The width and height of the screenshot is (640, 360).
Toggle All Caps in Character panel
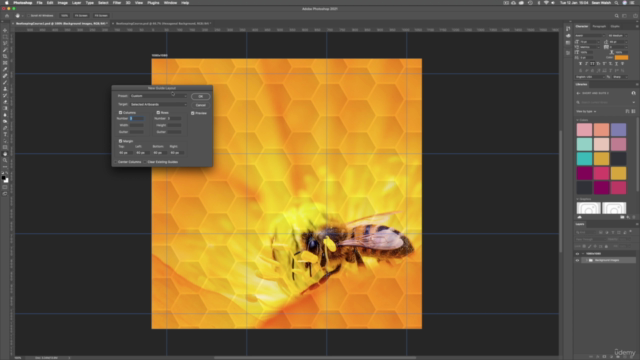click(x=592, y=64)
